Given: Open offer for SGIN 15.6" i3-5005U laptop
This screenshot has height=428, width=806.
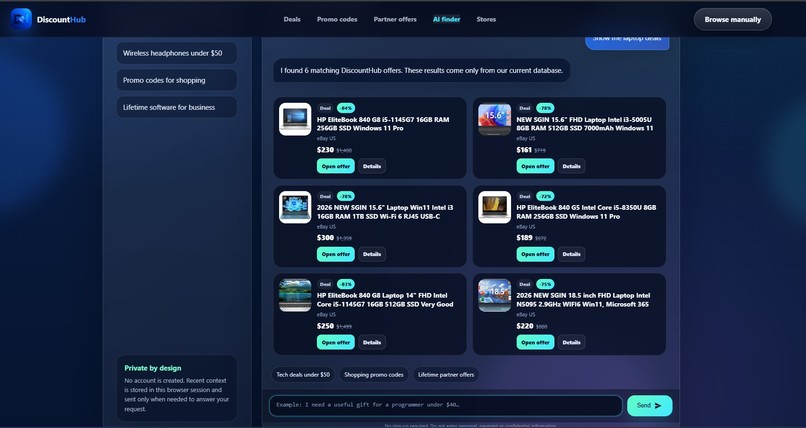Looking at the screenshot, I should 535,166.
